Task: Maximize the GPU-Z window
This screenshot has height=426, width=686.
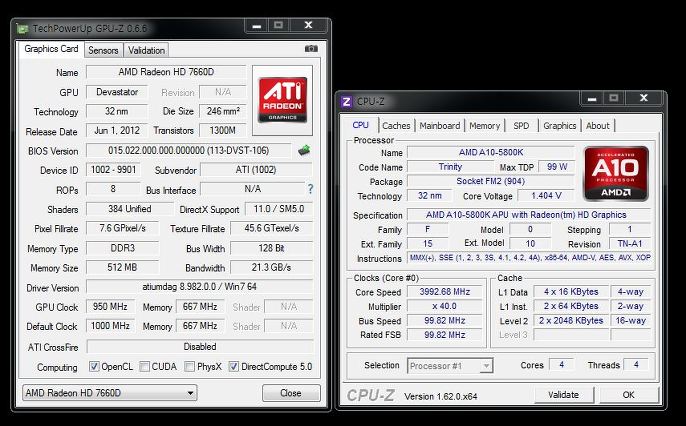Action: click(278, 25)
